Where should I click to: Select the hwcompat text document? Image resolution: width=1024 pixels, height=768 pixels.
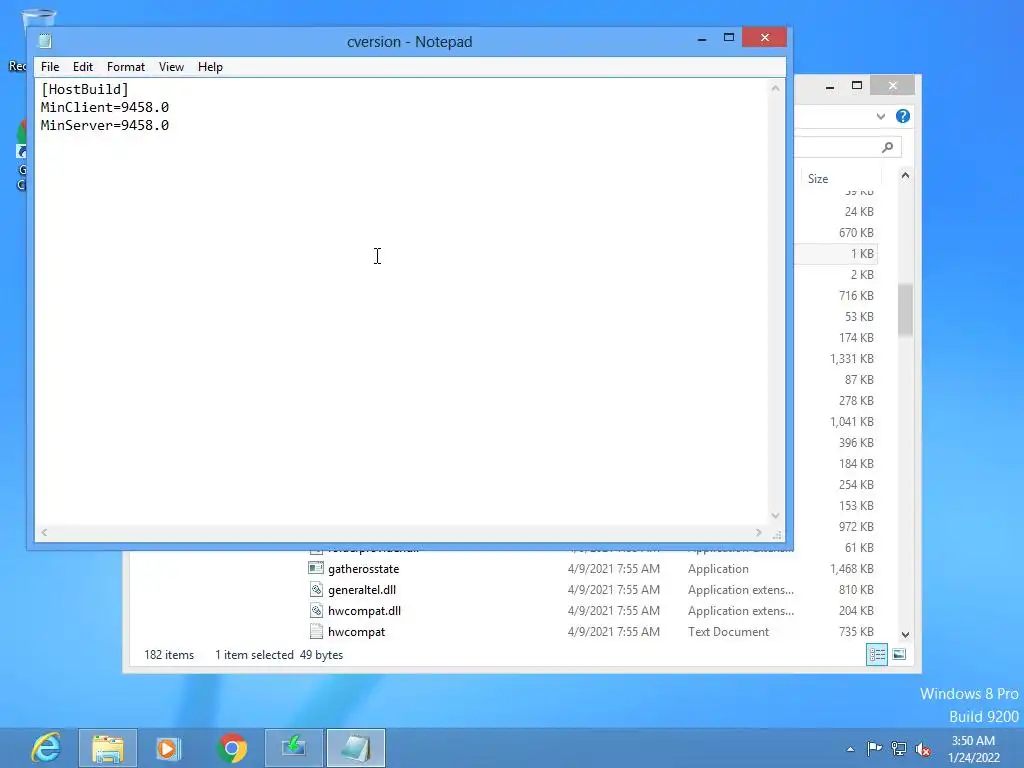[357, 632]
